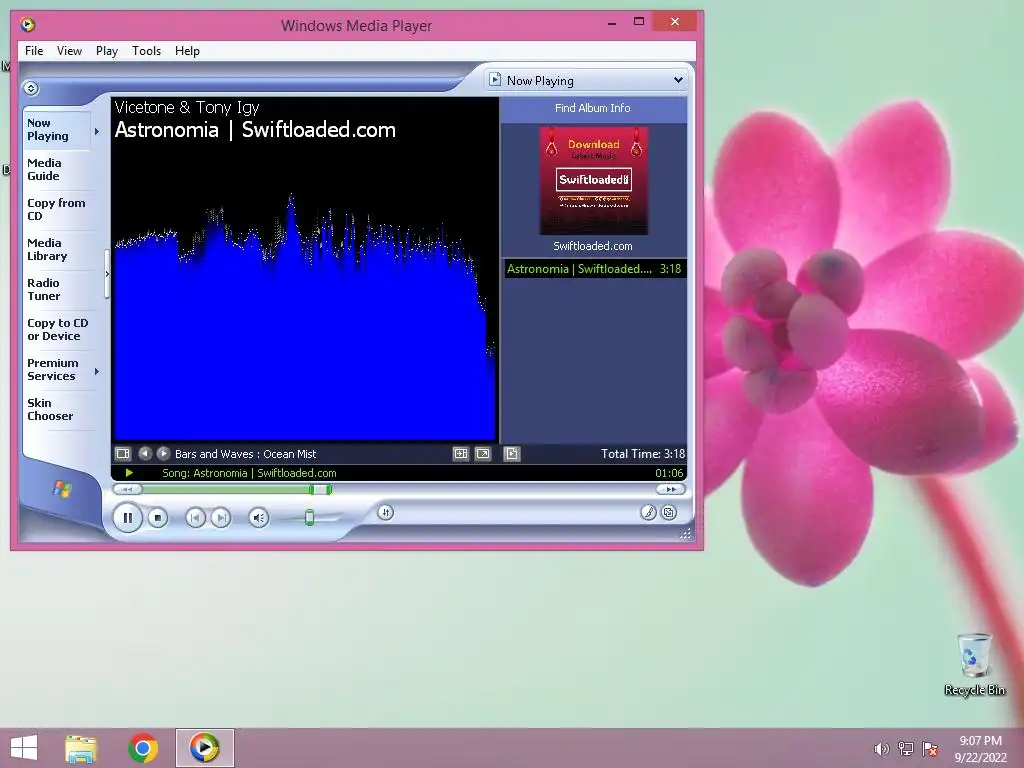
Task: Open the Tools menu
Action: click(x=146, y=51)
